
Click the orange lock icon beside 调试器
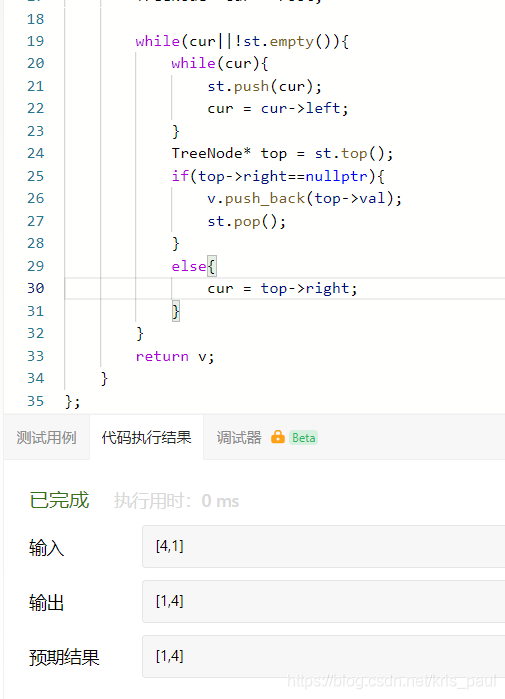pos(278,437)
